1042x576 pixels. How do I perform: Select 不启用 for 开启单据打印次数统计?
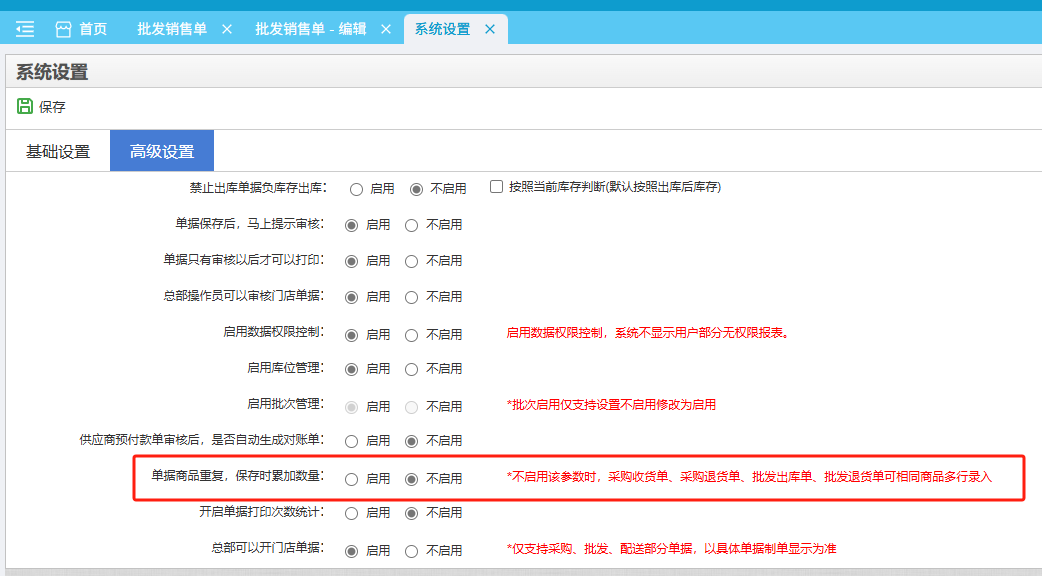(411, 513)
